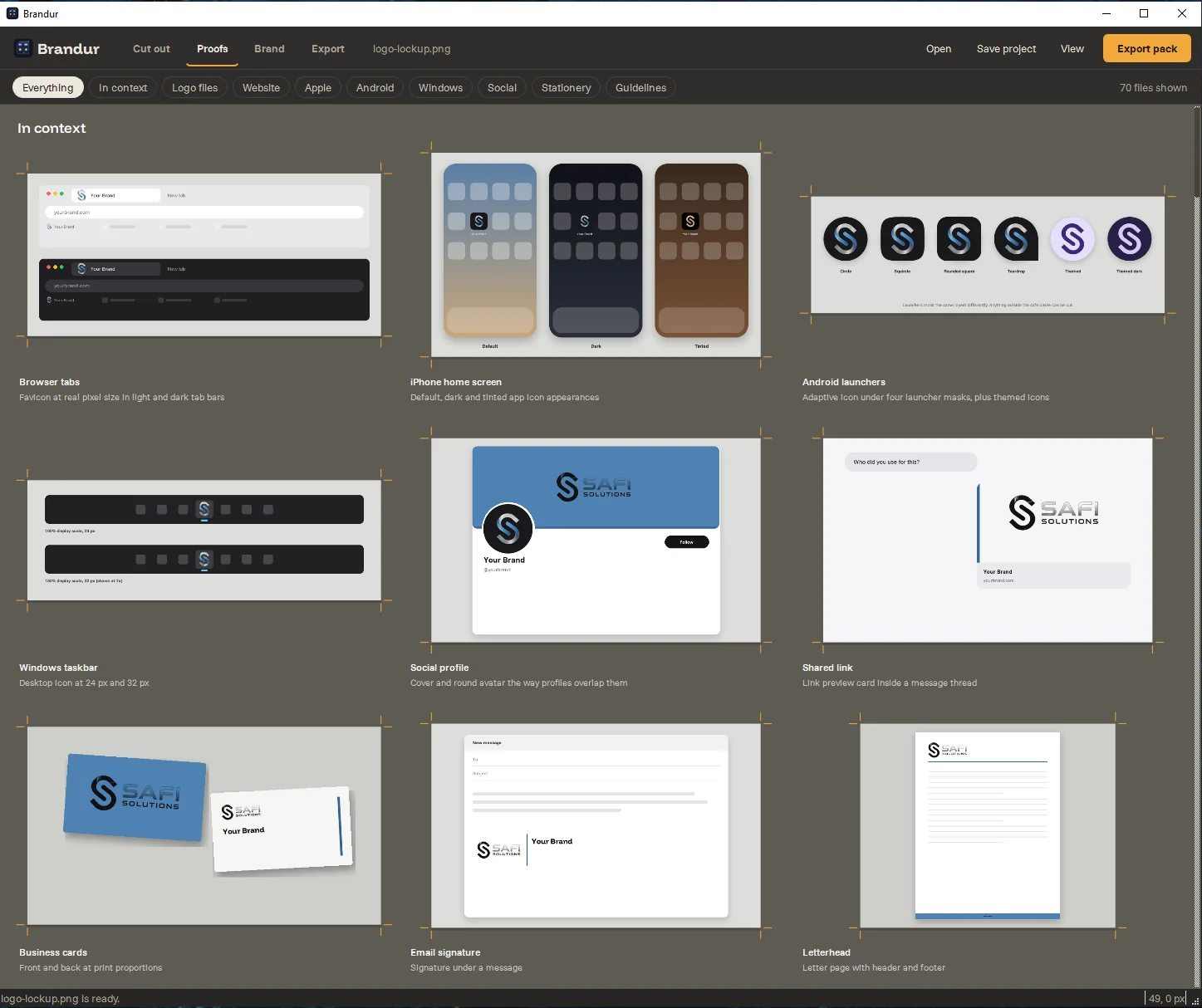Viewport: 1202px width, 1008px height.
Task: Click the round avatar in Social profile
Action: [x=508, y=528]
